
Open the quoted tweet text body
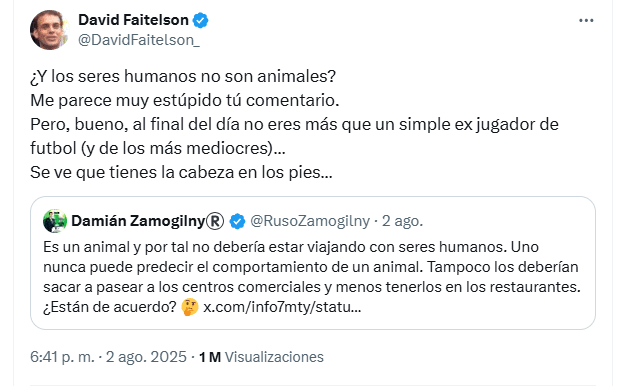coord(312,277)
